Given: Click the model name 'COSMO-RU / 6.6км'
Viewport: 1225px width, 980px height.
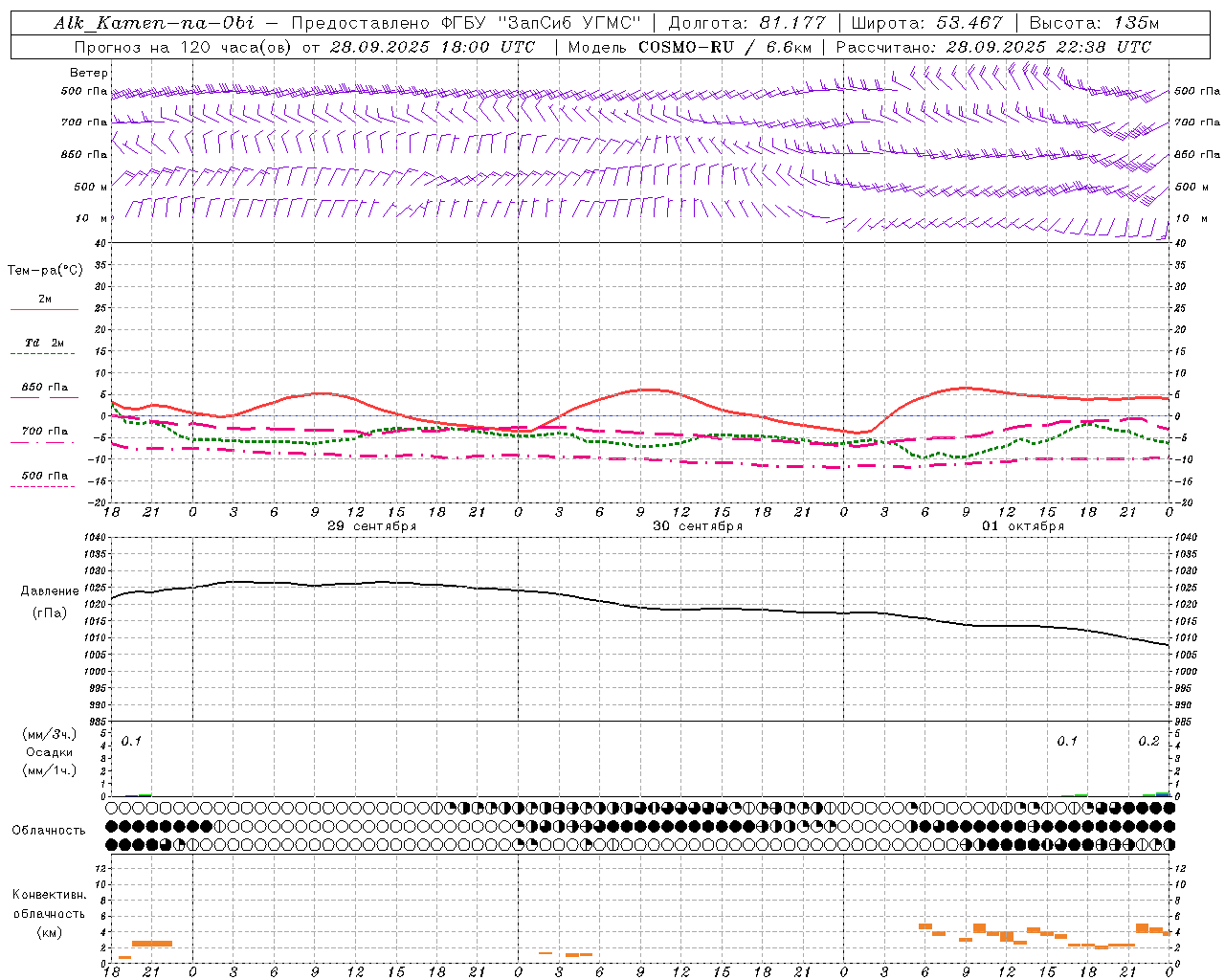Looking at the screenshot, I should 725,47.
